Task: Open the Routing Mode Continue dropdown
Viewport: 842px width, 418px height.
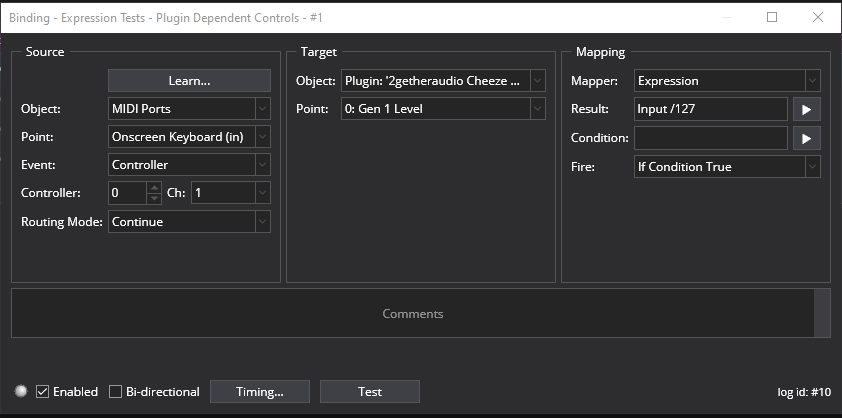Action: click(189, 222)
